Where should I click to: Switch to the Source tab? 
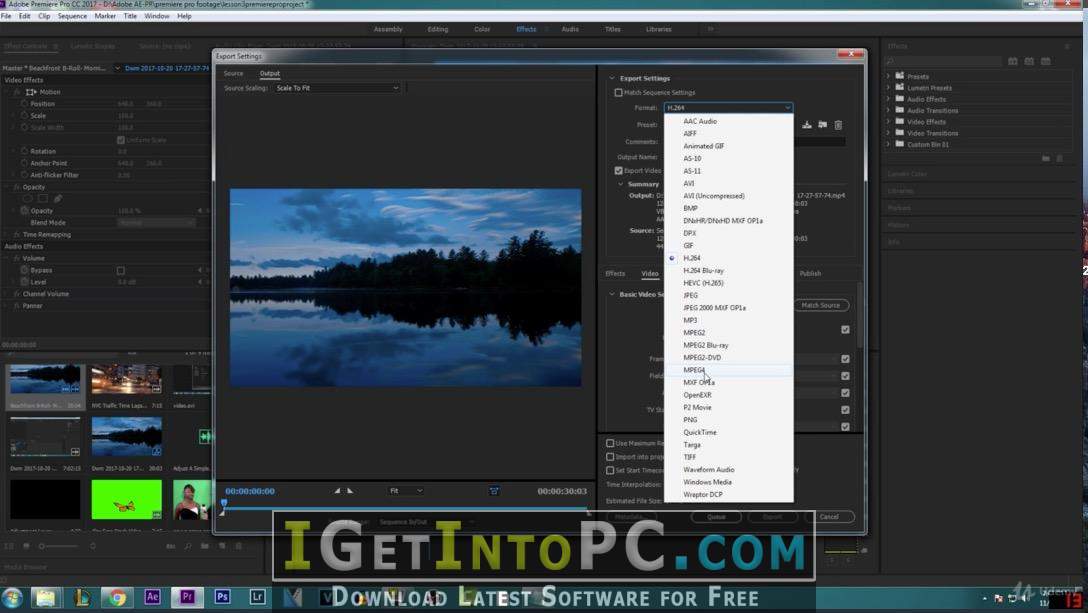coord(233,74)
